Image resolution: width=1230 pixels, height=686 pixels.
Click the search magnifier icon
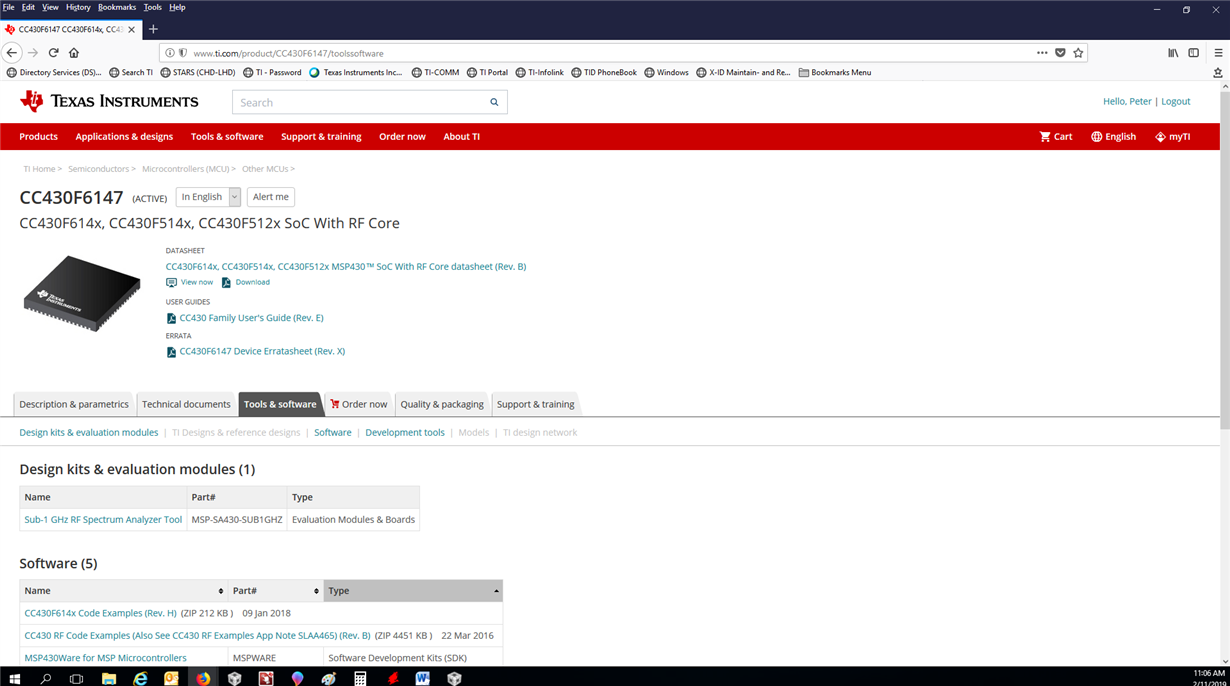coord(494,102)
